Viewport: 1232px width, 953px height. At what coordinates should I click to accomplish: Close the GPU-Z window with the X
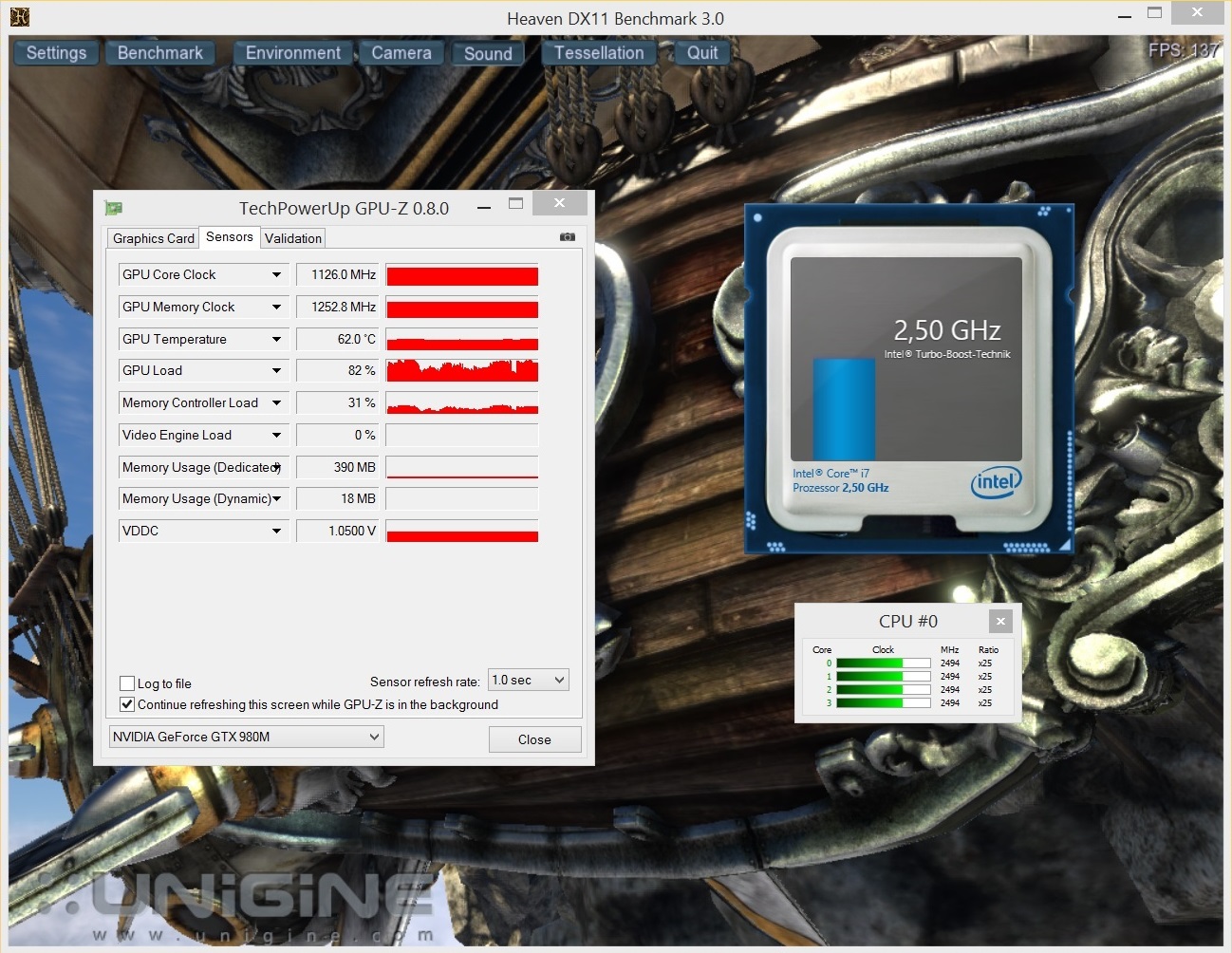tap(560, 203)
